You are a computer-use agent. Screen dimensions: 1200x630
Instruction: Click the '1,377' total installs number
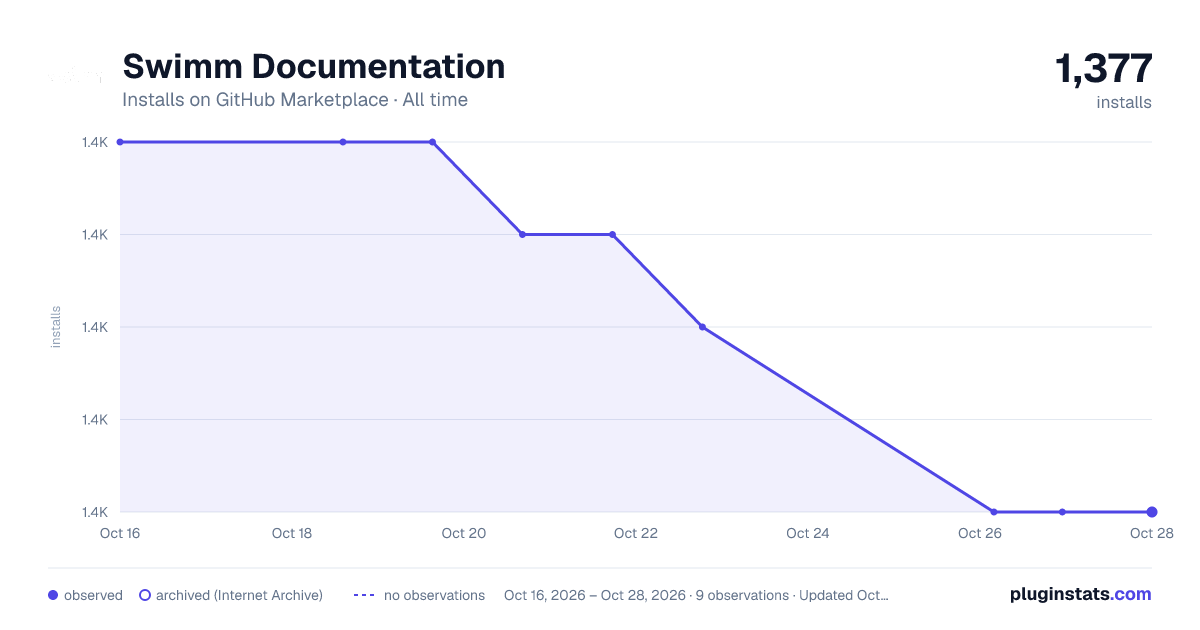(1104, 68)
